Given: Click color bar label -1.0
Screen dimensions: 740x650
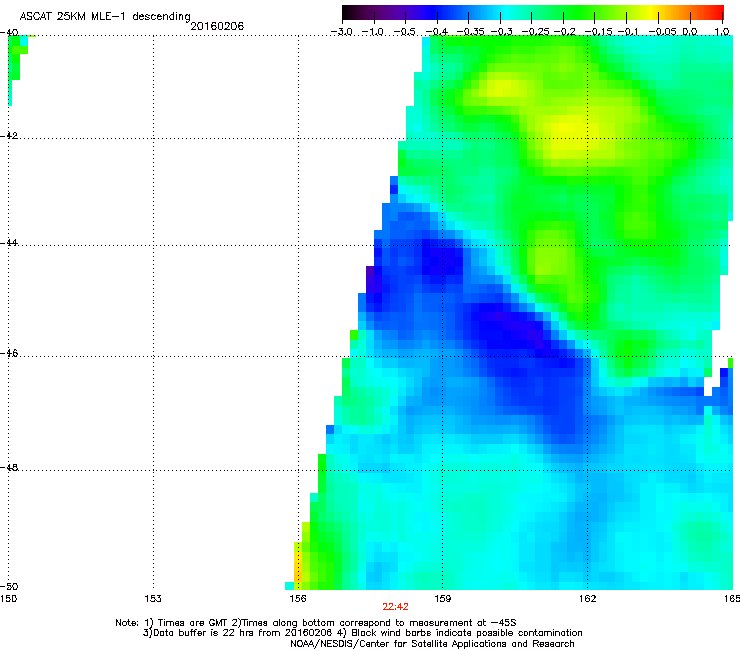Looking at the screenshot, I should (x=373, y=32).
